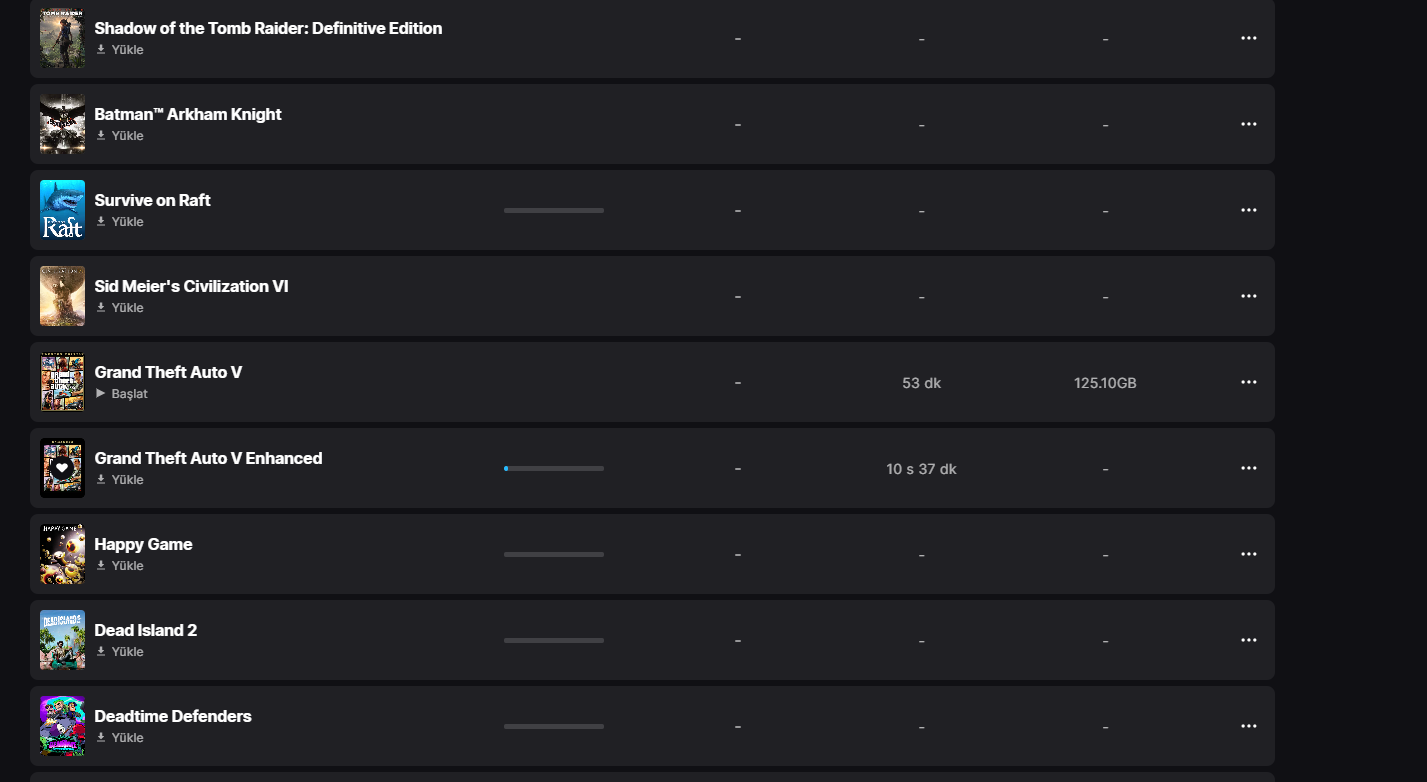This screenshot has height=782, width=1427.
Task: Click the Grand Theft Auto V cover art
Action: (x=62, y=382)
